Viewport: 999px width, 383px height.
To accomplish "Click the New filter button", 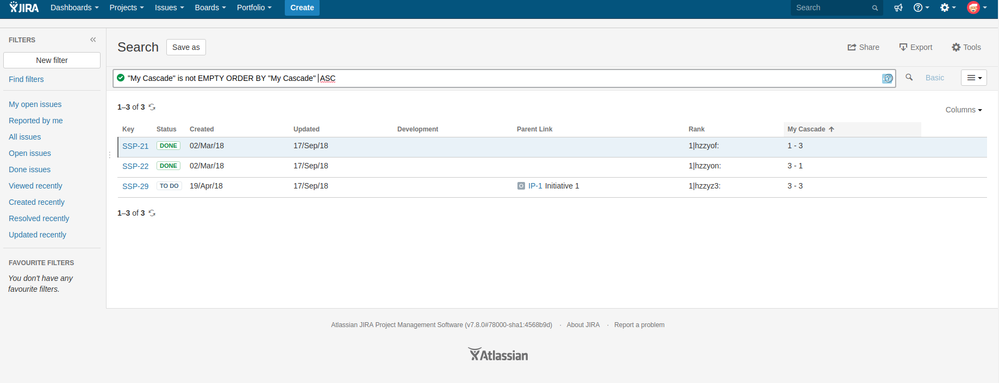I will click(52, 61).
